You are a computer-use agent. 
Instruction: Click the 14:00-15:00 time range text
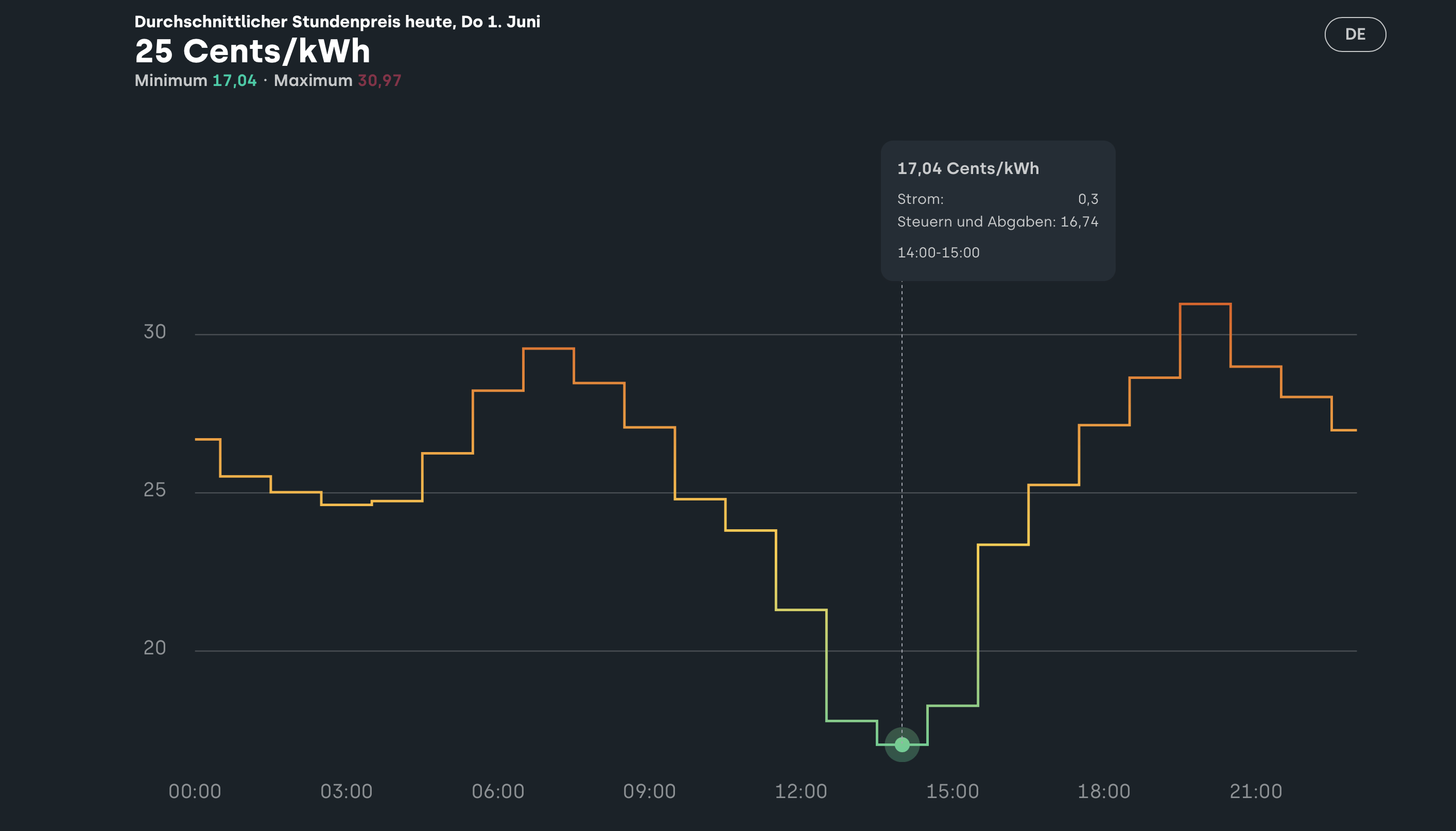point(938,252)
